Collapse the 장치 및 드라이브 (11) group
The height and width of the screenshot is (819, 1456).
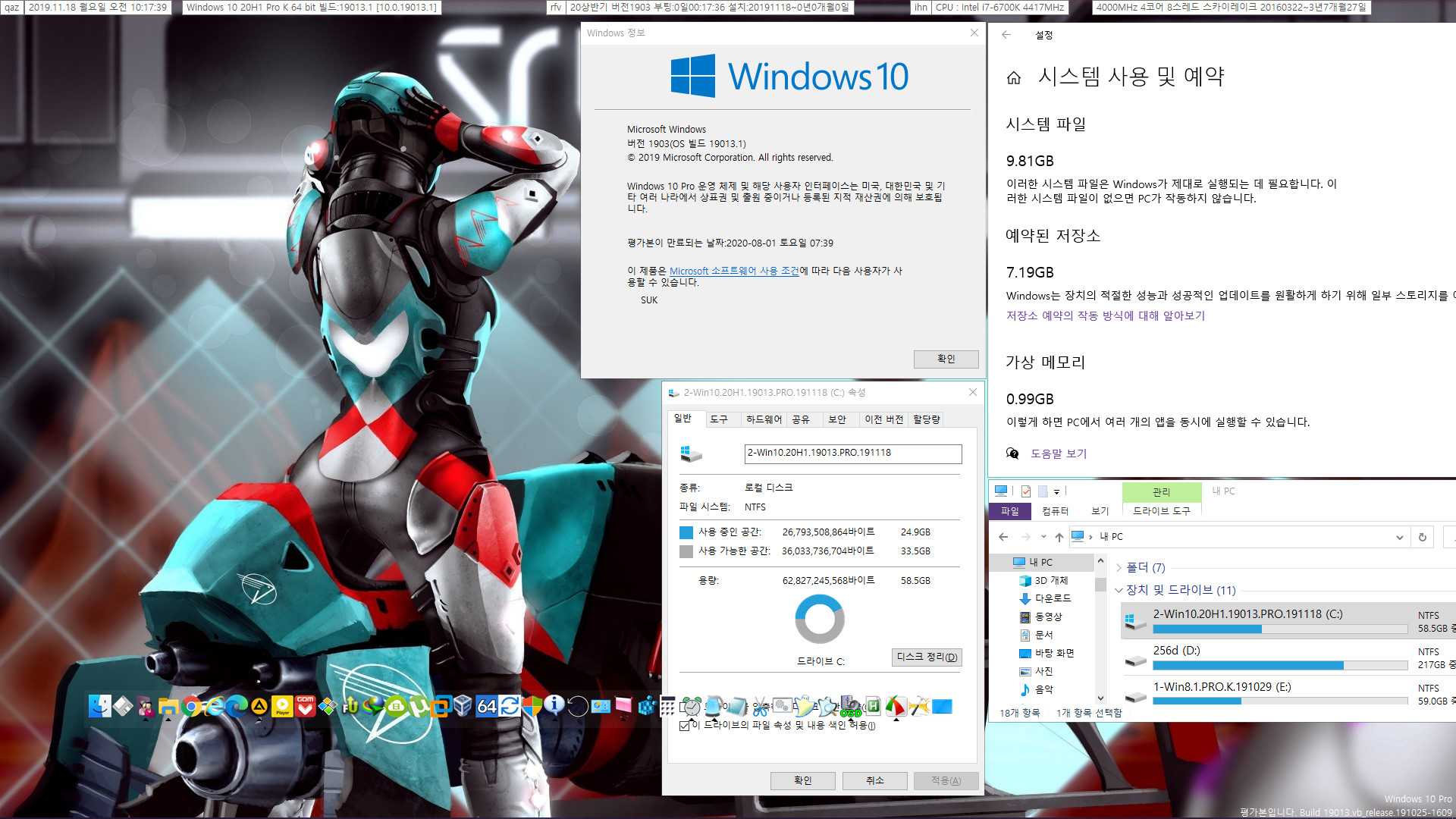tap(1119, 590)
